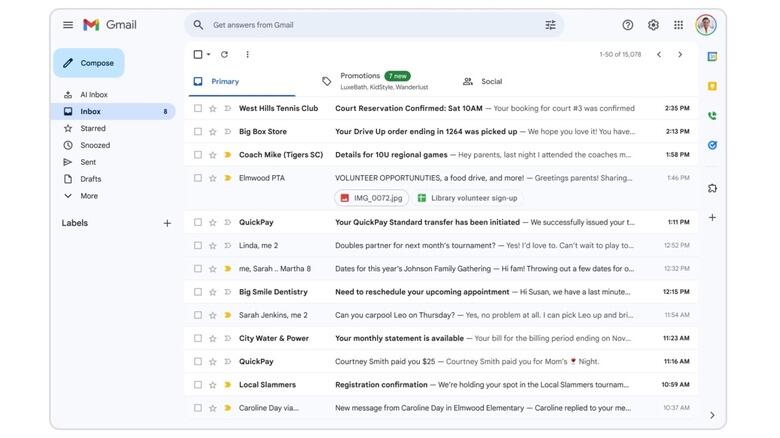Image resolution: width=780 pixels, height=438 pixels.
Task: Open Google Keep in side panel
Action: (x=712, y=86)
